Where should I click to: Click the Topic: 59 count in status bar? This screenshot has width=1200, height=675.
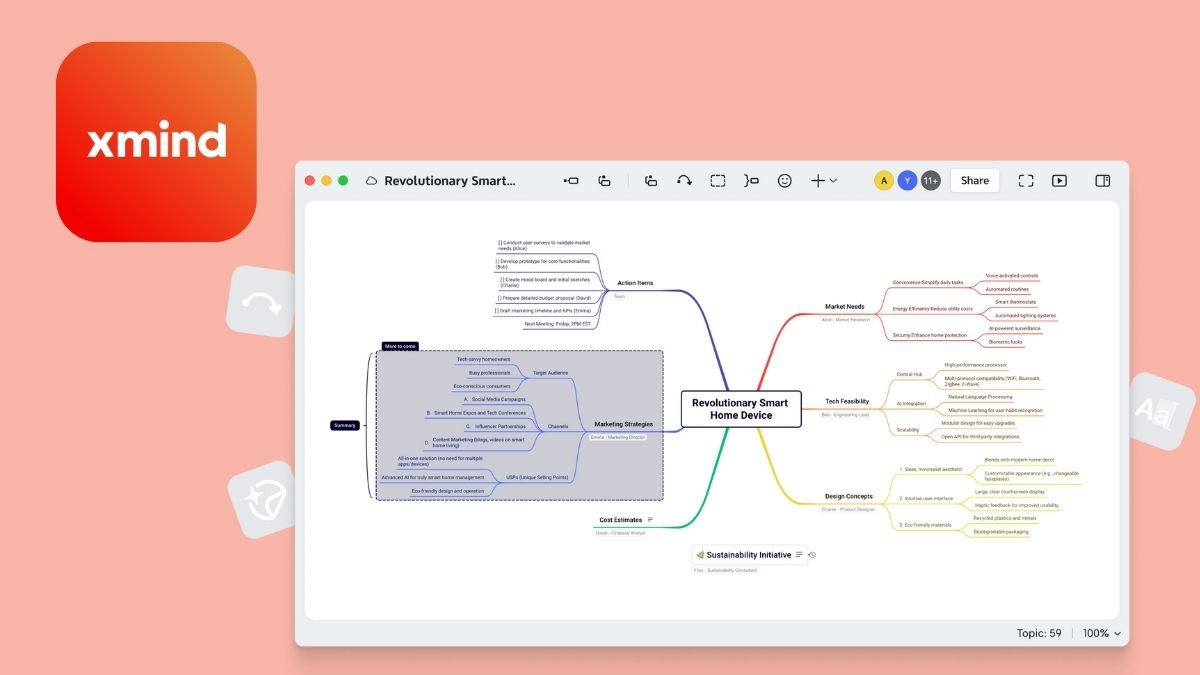click(1039, 633)
